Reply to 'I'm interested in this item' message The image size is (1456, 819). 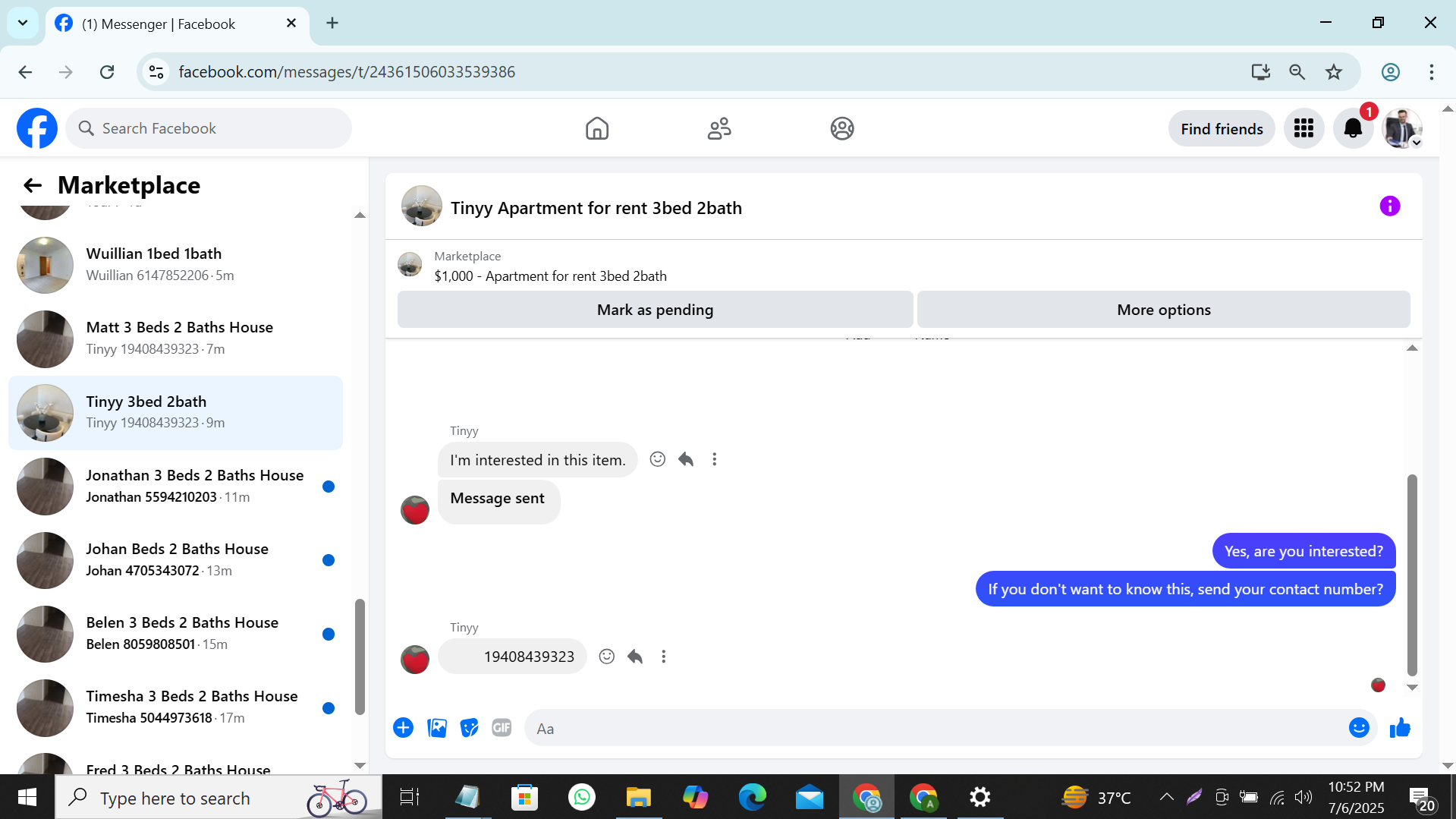pos(686,459)
